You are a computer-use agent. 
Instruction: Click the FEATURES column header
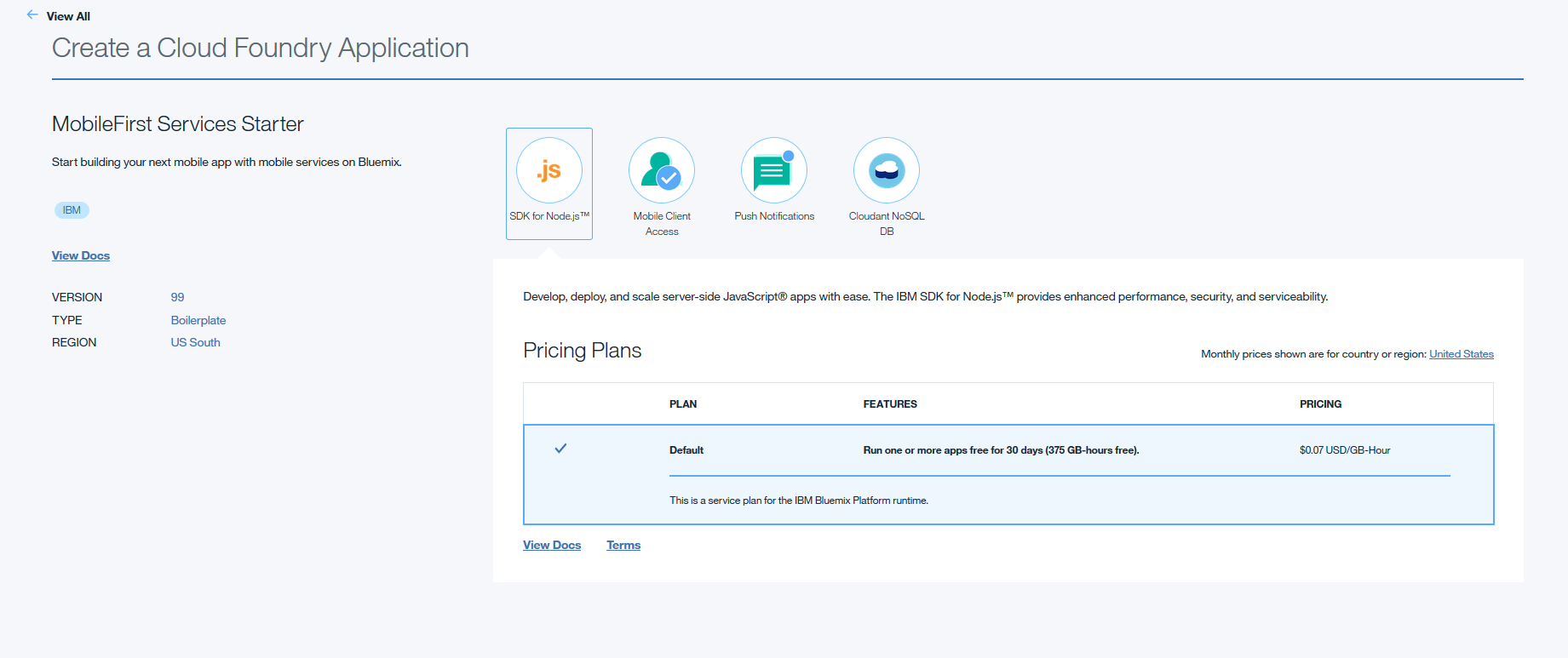coord(890,404)
